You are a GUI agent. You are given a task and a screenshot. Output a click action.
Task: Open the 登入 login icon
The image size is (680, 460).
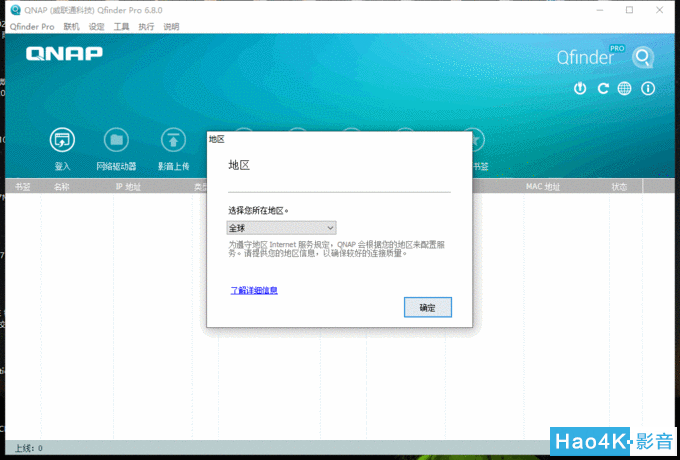pos(62,140)
